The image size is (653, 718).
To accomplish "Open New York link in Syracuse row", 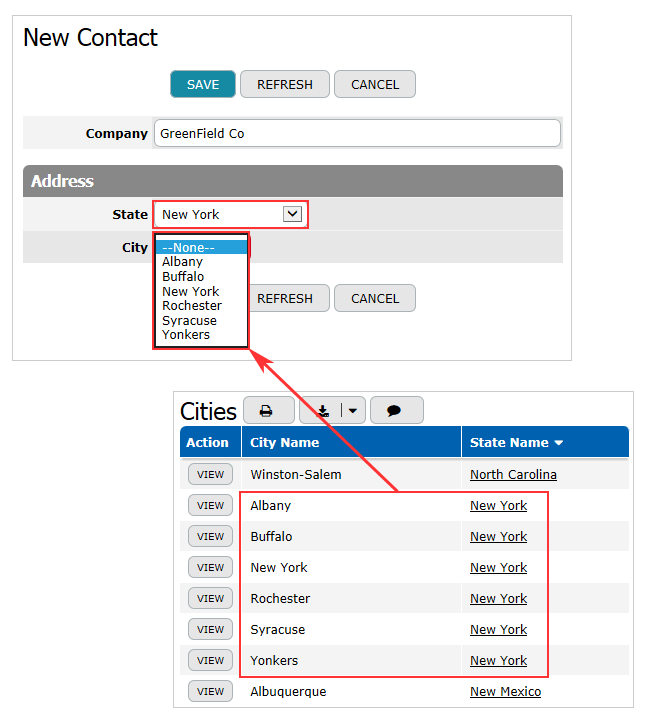I will [498, 629].
